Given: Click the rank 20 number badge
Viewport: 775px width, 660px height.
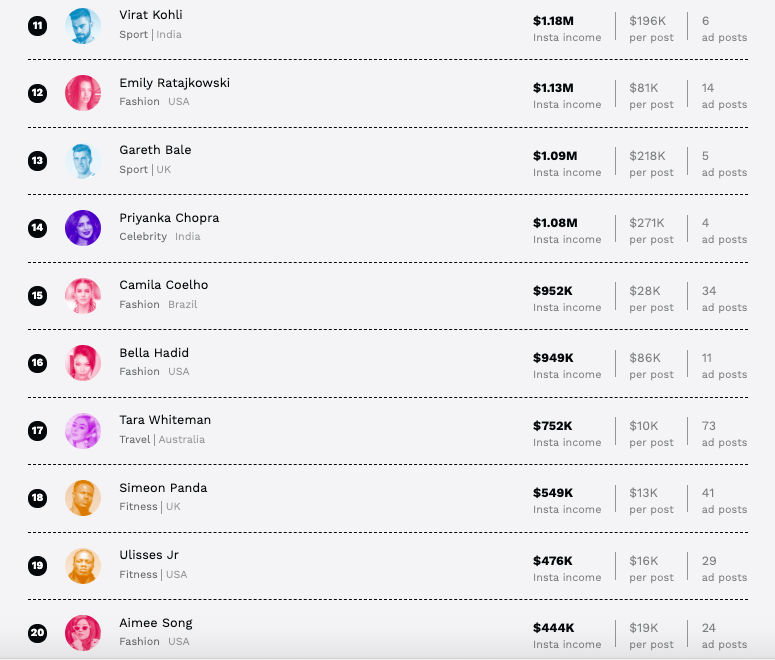Looking at the screenshot, I should (x=38, y=633).
